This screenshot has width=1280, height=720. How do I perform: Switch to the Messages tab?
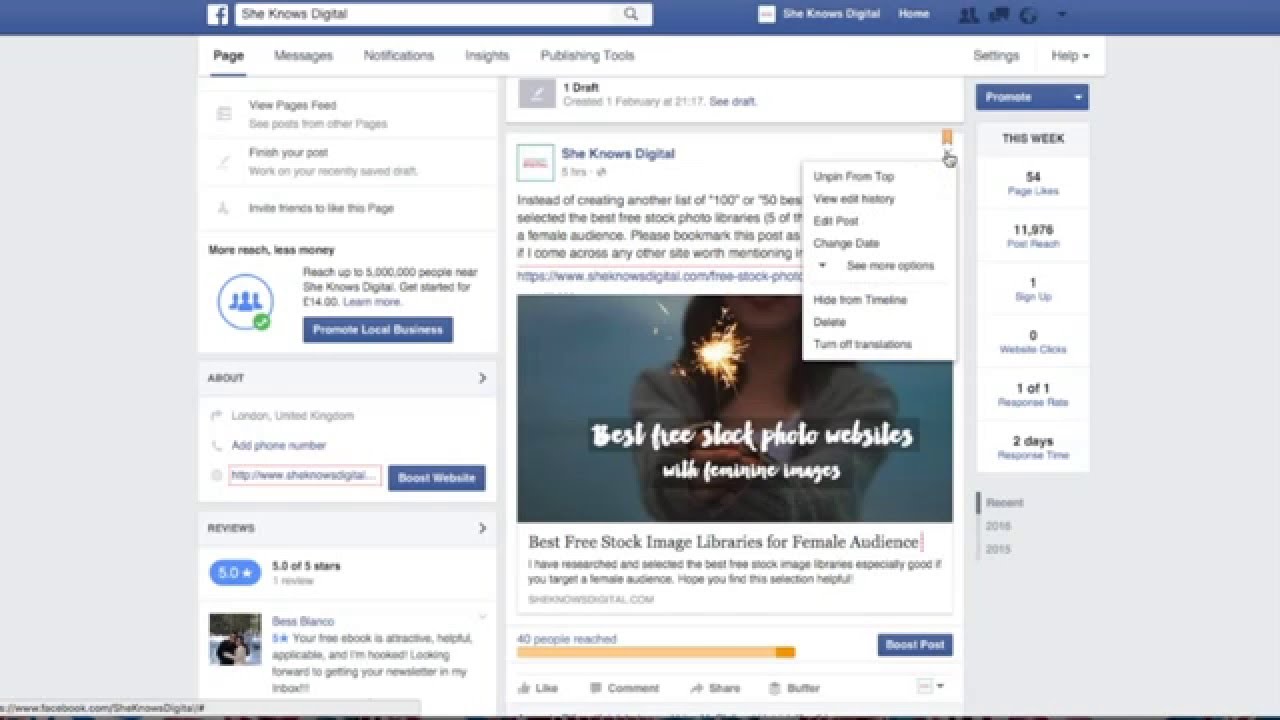pos(303,56)
